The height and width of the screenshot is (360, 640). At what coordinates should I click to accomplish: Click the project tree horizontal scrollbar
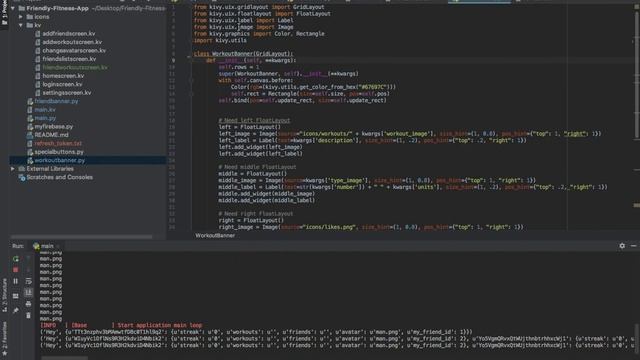(x=82, y=236)
